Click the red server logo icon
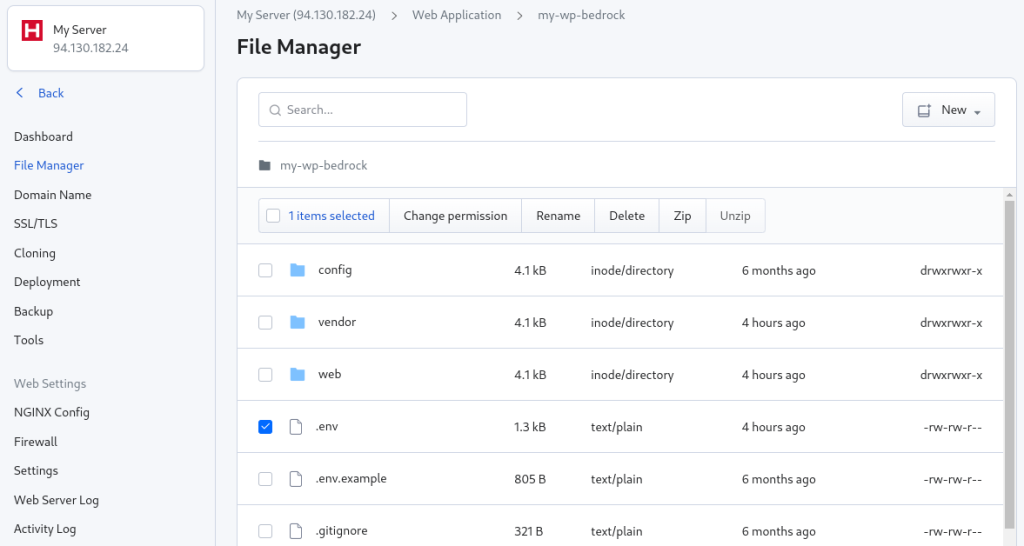 32,30
